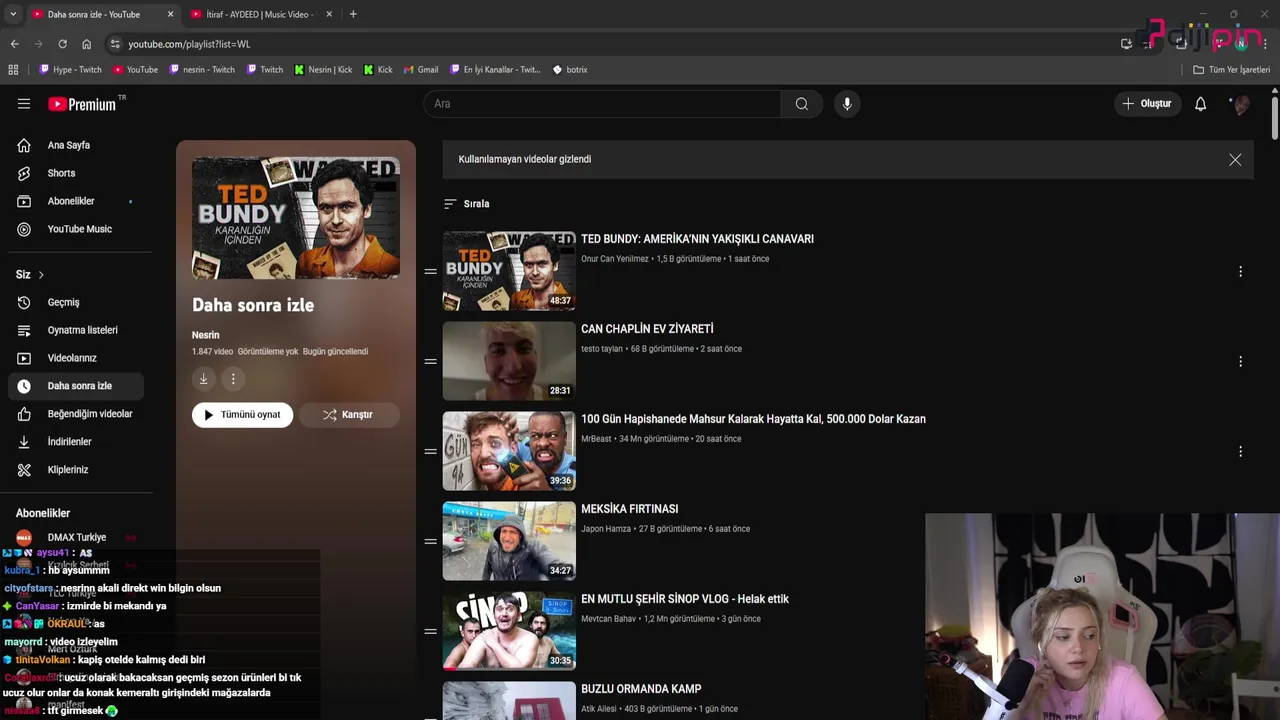Click the large playlist cover image

coord(296,218)
